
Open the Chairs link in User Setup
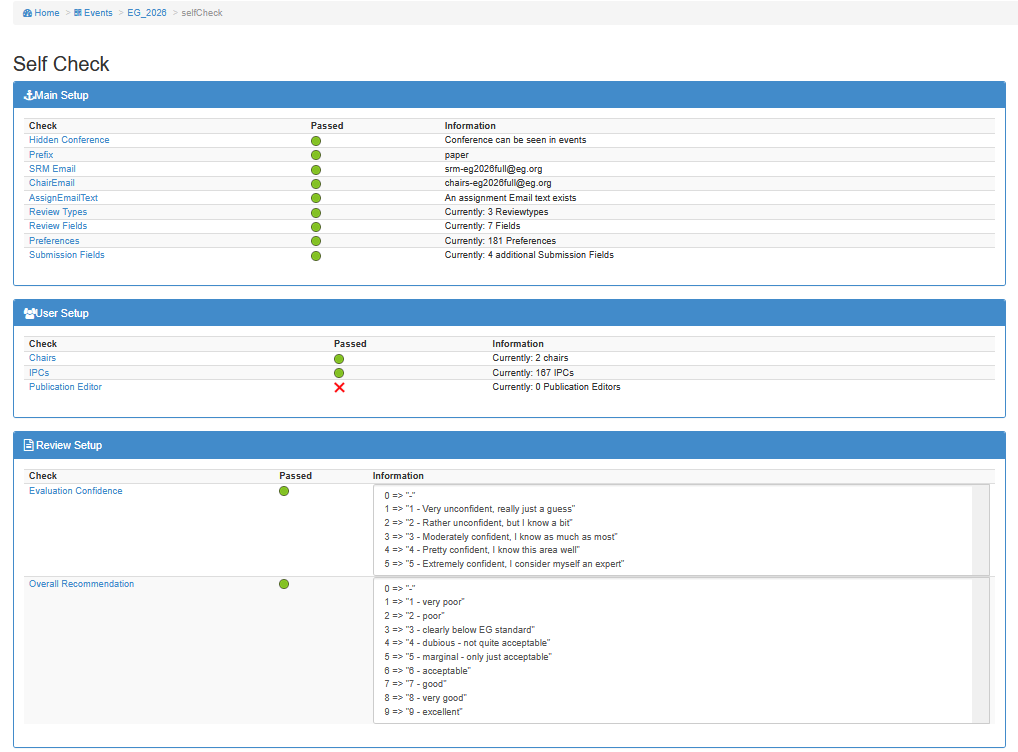pyautogui.click(x=42, y=358)
